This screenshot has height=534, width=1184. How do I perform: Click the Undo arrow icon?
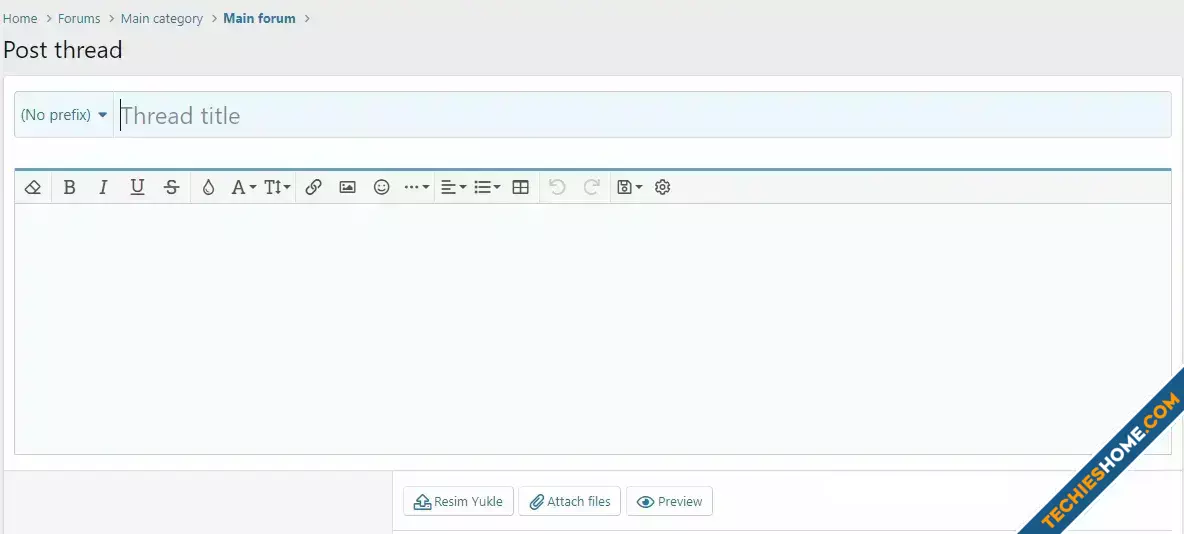point(557,187)
